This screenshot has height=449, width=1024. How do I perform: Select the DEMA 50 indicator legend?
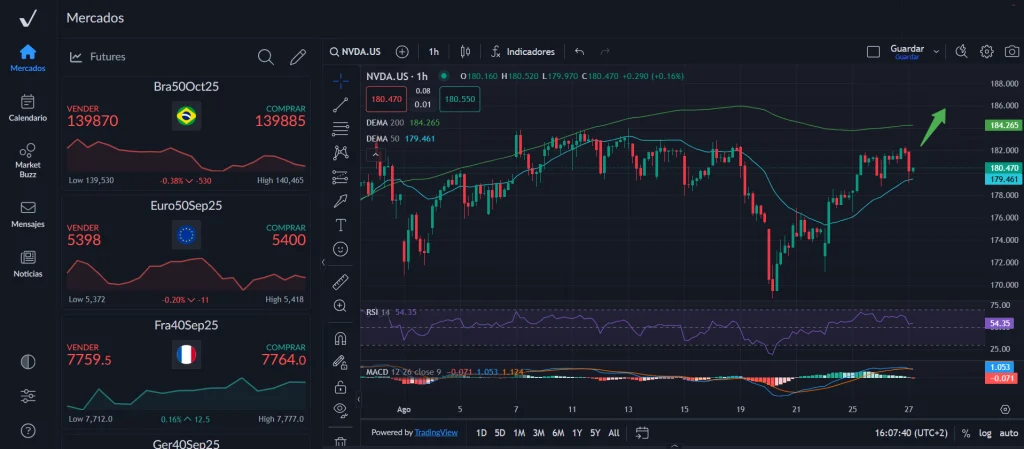click(400, 138)
